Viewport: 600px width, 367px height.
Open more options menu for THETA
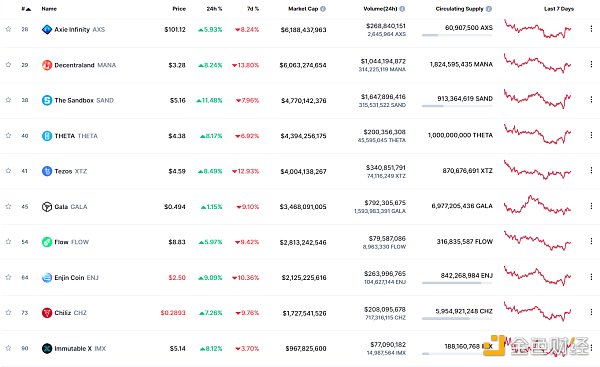coord(591,135)
